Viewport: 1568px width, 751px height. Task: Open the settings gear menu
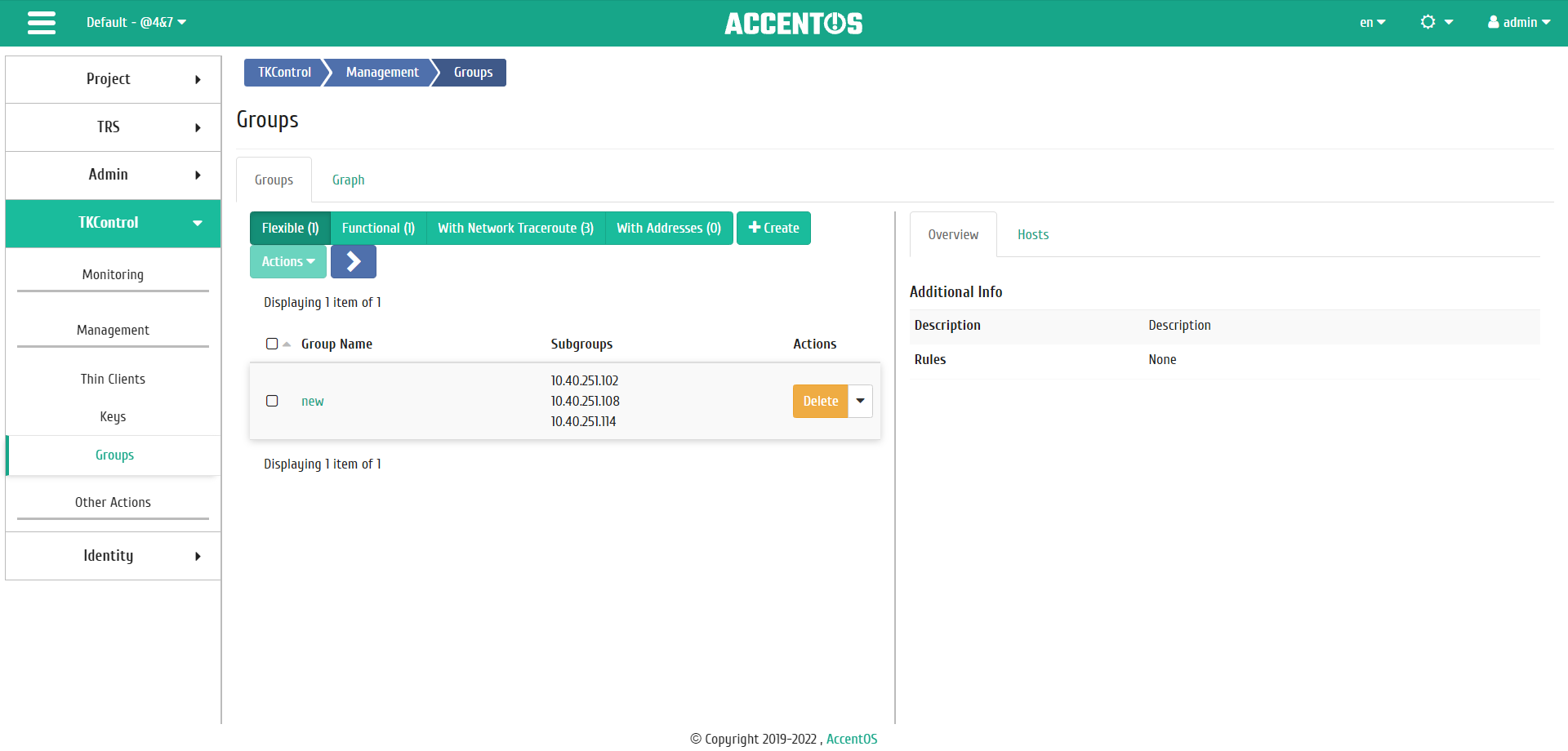tap(1437, 23)
